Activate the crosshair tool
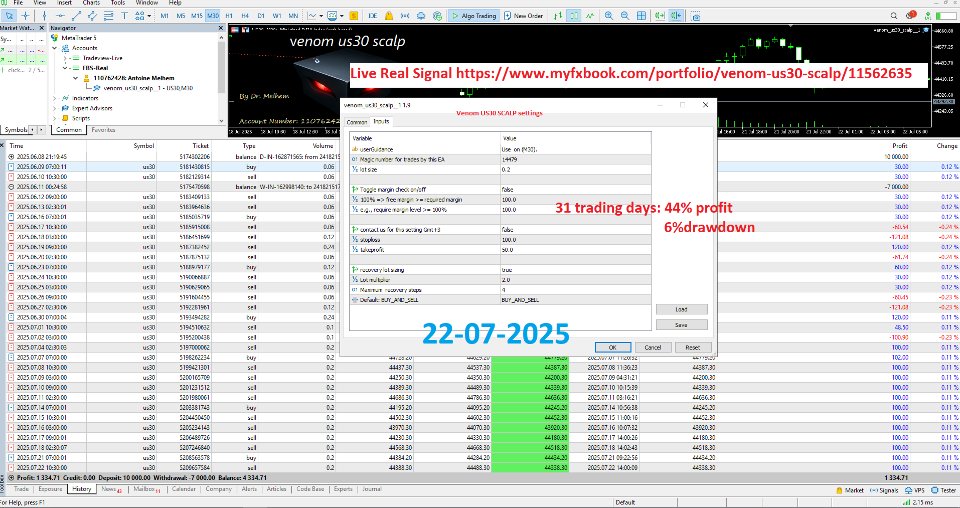960x508 pixels. 25,15
